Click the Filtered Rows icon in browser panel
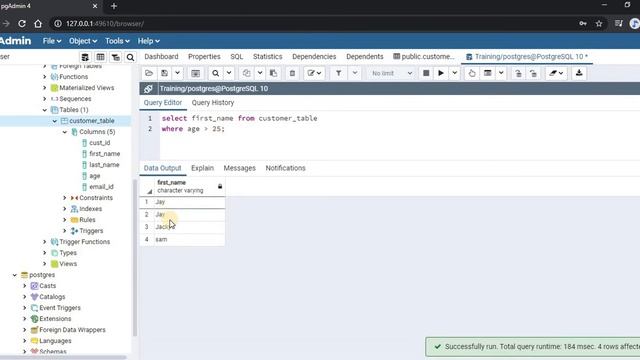This screenshot has height=360, width=640. click(116, 57)
